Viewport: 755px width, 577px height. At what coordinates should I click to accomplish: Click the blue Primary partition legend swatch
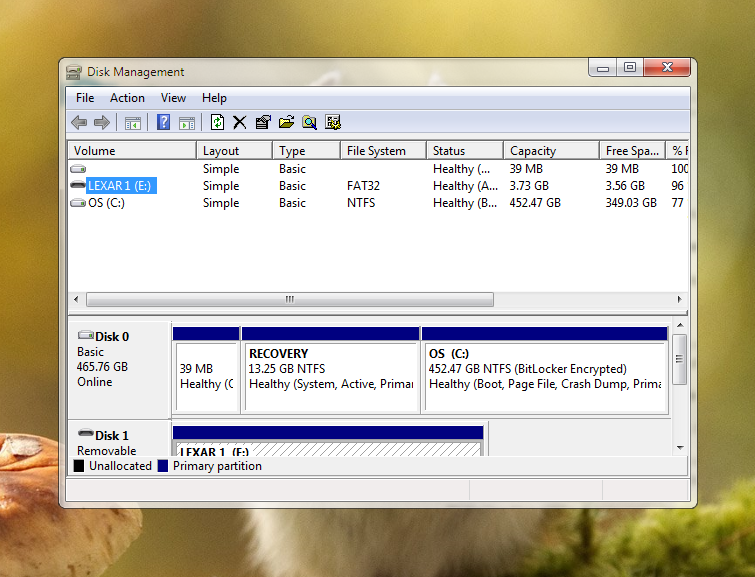pos(163,466)
